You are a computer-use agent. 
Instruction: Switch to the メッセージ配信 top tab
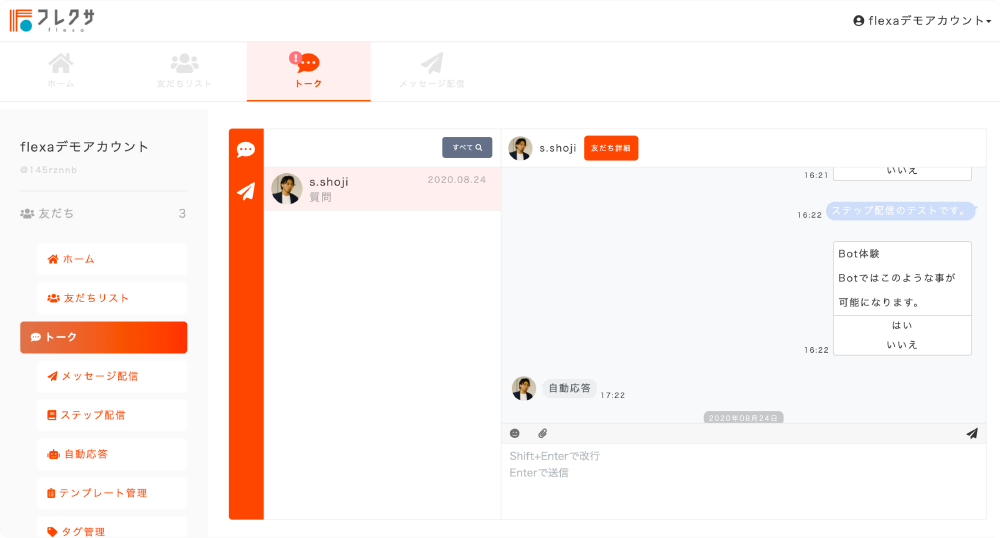point(431,71)
